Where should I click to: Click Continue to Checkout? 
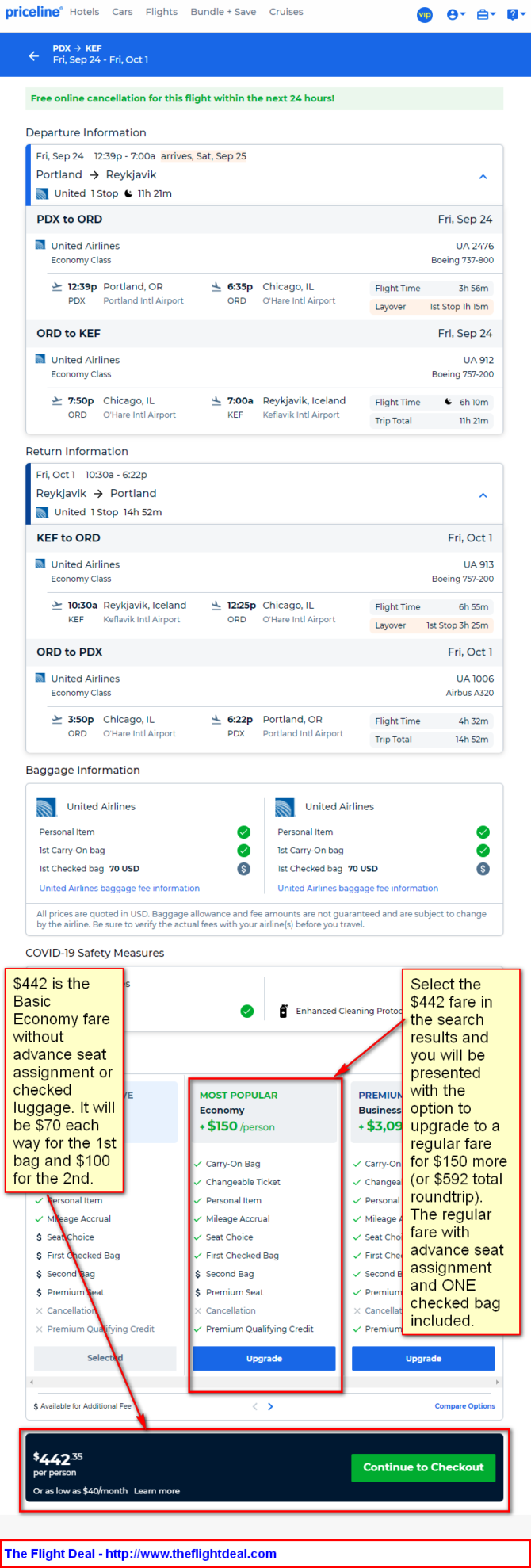[423, 1467]
